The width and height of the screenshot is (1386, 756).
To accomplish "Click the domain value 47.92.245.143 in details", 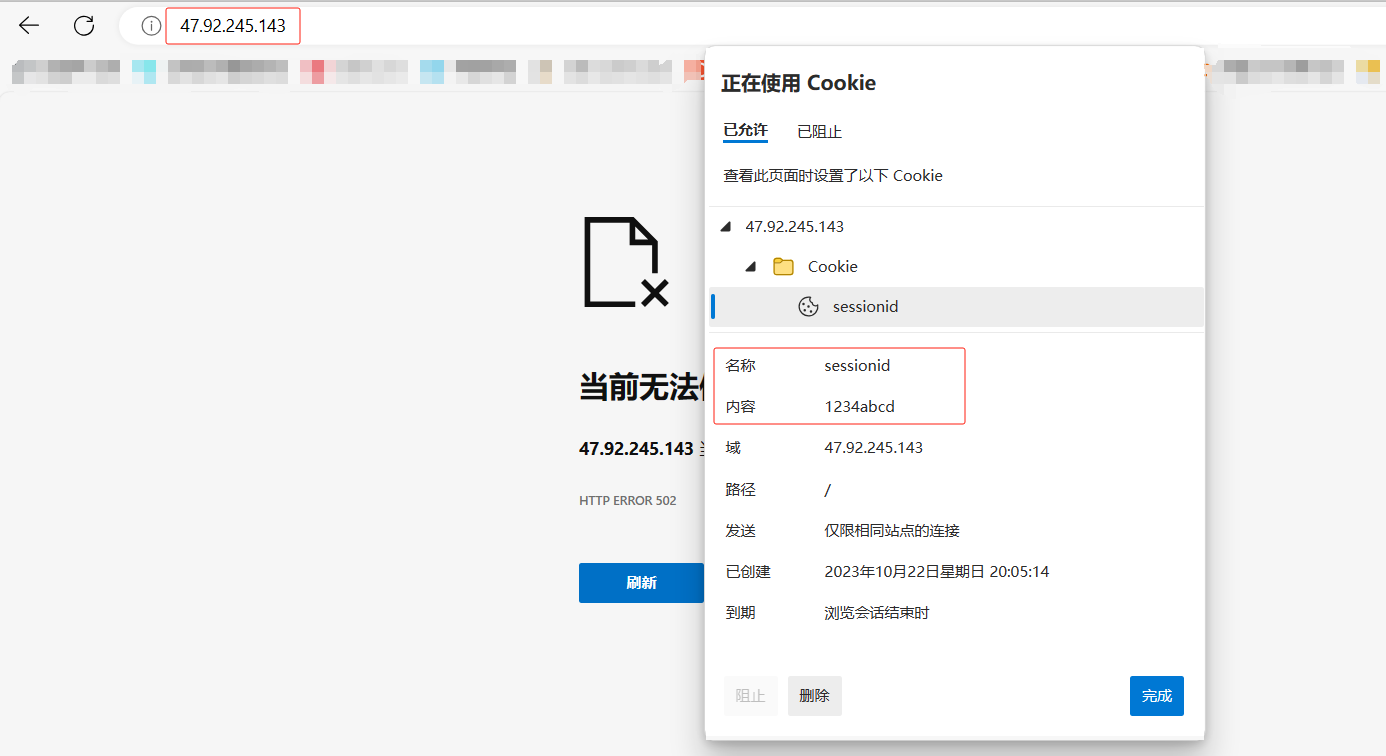I will (x=874, y=447).
